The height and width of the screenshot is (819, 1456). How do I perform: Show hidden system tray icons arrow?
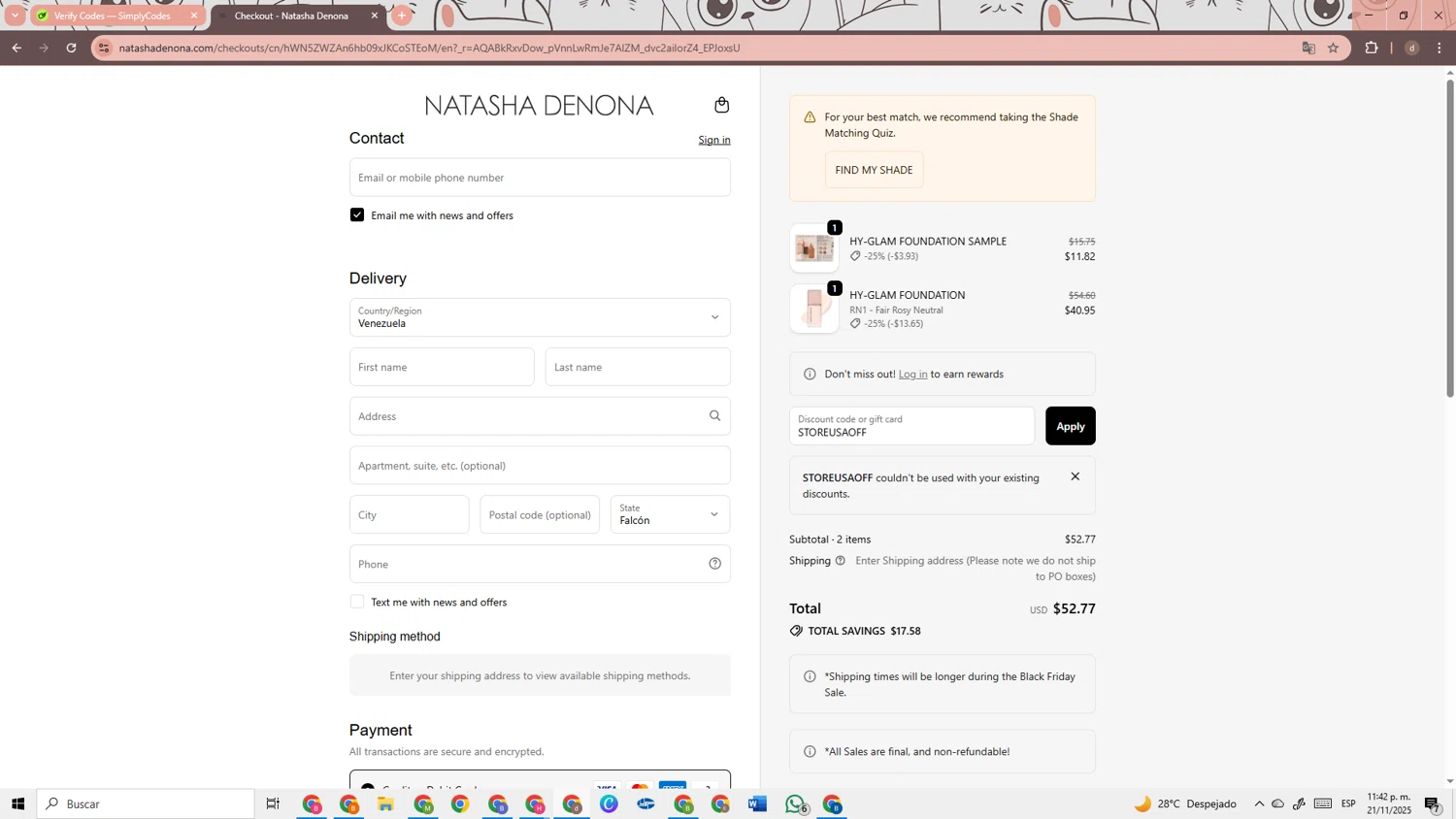pyautogui.click(x=1259, y=804)
